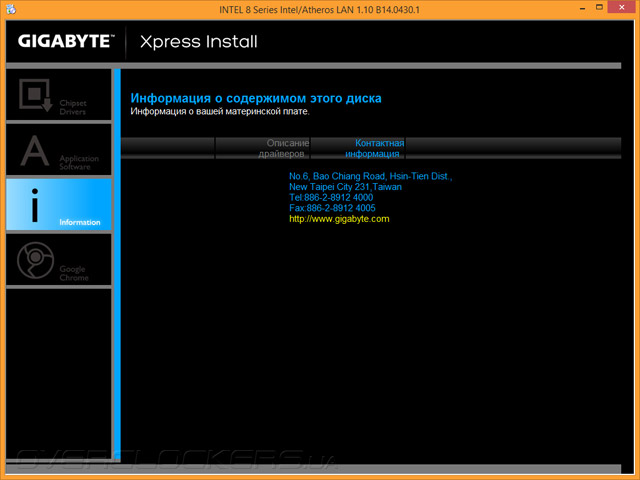Click the Информация о содержимом этого диска heading
Screen dimensions: 640x480
(256, 98)
